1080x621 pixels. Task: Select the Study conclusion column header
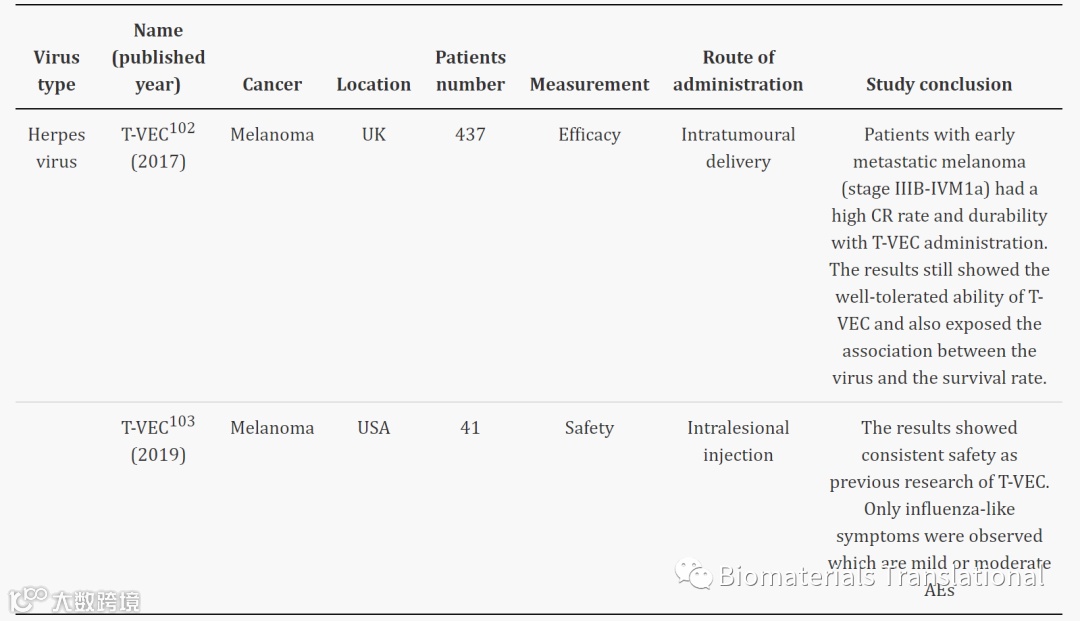coord(938,85)
